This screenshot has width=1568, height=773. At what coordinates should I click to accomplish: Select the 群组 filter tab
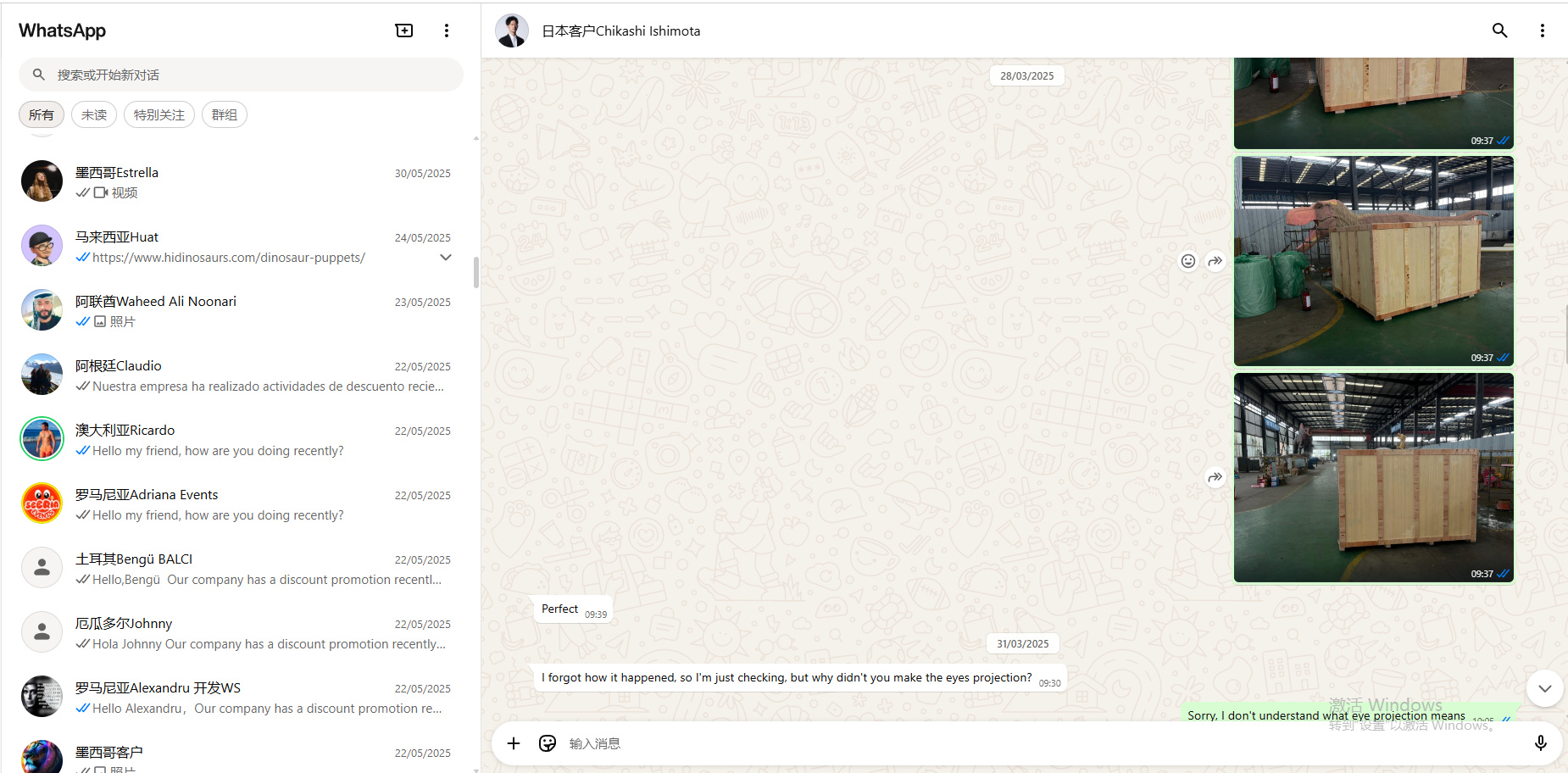tap(225, 114)
